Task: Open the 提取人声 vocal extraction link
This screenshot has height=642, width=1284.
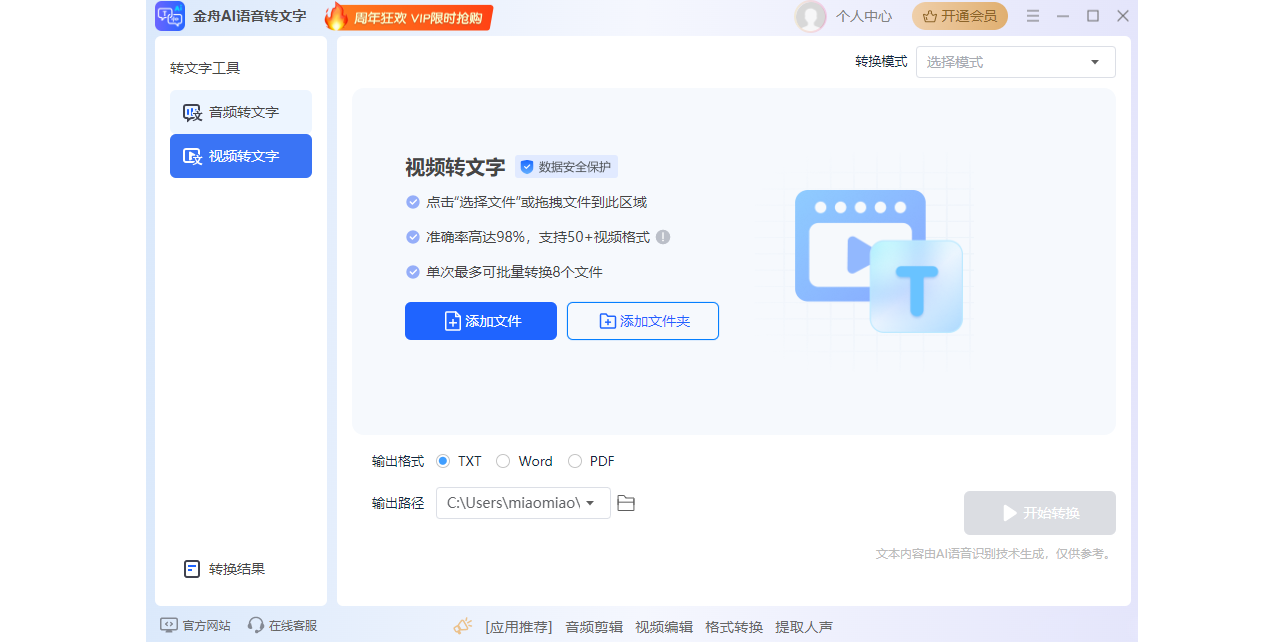Action: point(805,626)
